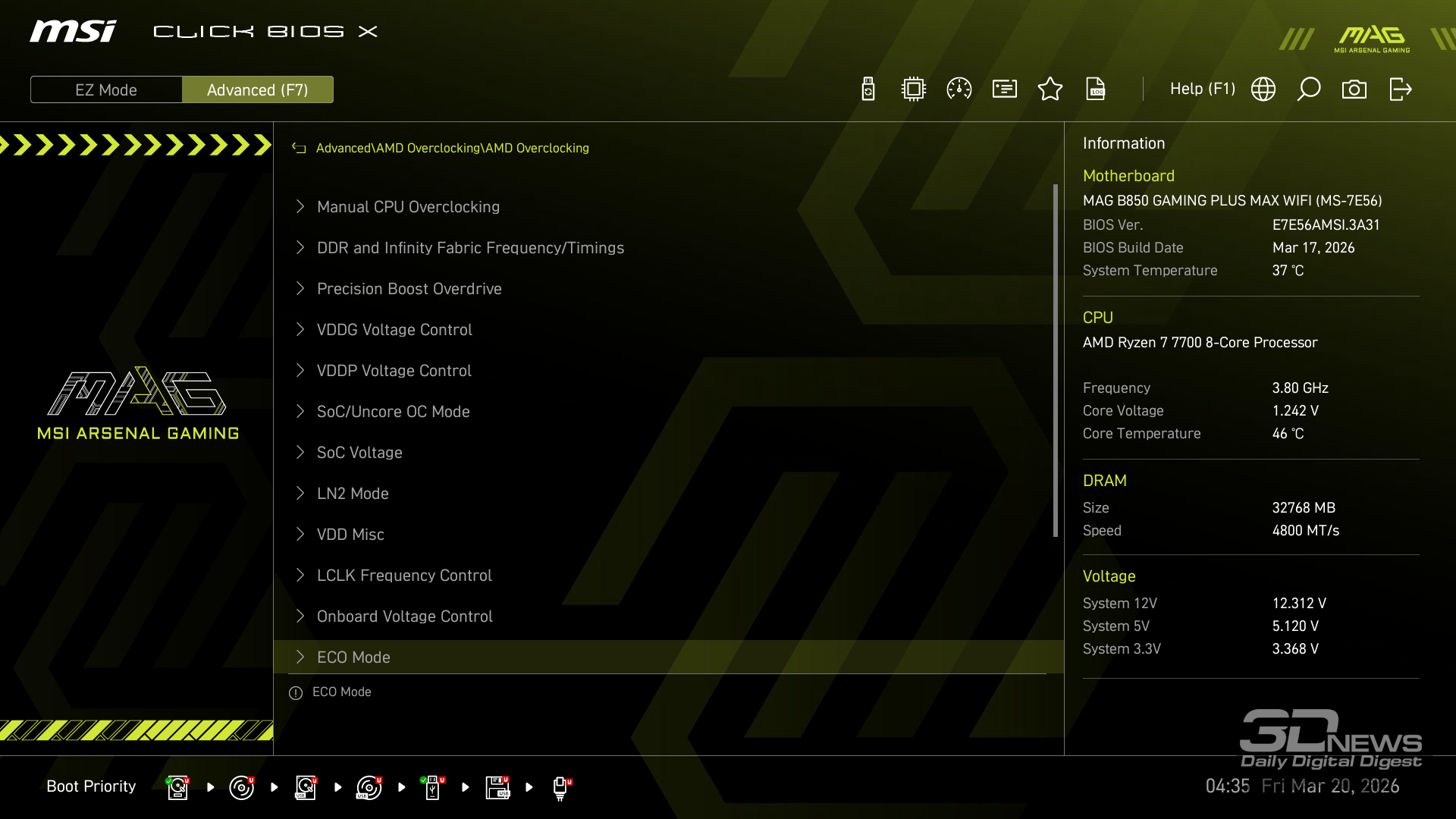Click Help (F1) button
This screenshot has width=1456, height=819.
click(x=1203, y=89)
